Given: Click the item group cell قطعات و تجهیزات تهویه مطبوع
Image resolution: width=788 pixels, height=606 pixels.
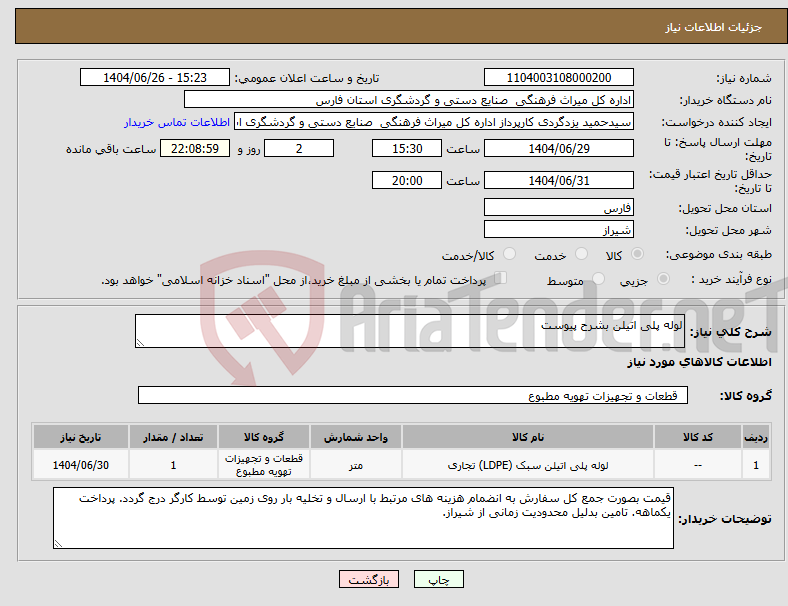Looking at the screenshot, I should click(x=264, y=465).
